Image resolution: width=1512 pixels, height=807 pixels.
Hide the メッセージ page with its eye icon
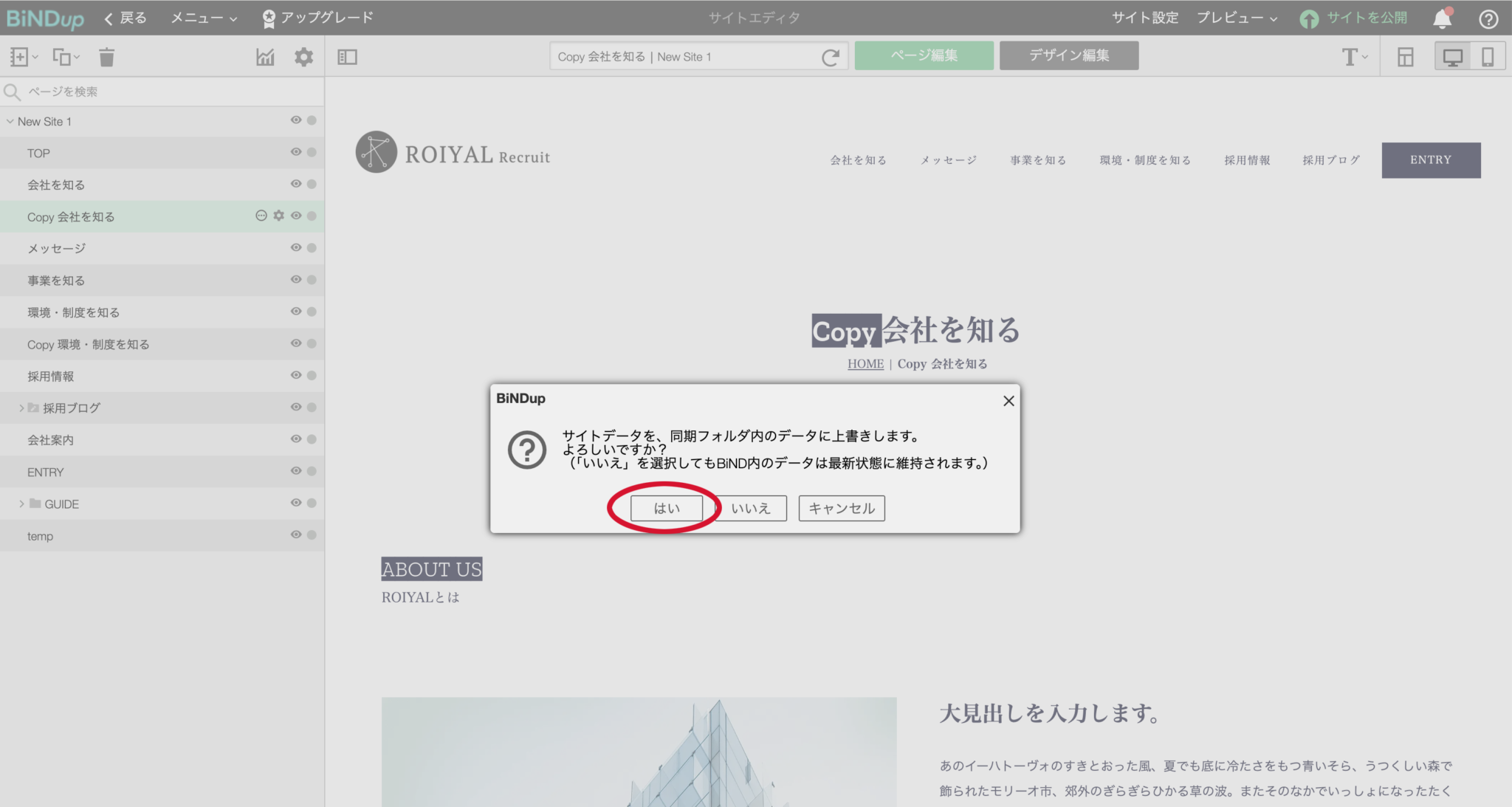coord(296,247)
